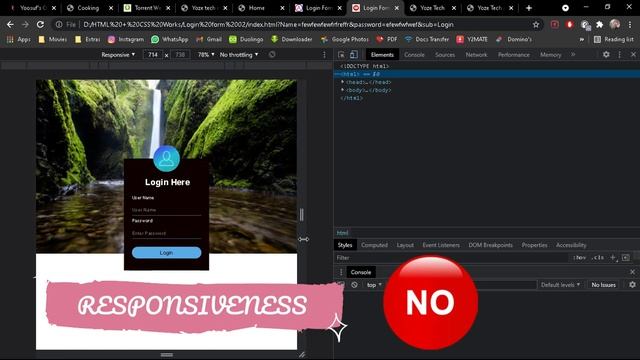Viewport: 640px width, 360px height.
Task: Click the No Issues button
Action: (x=603, y=285)
